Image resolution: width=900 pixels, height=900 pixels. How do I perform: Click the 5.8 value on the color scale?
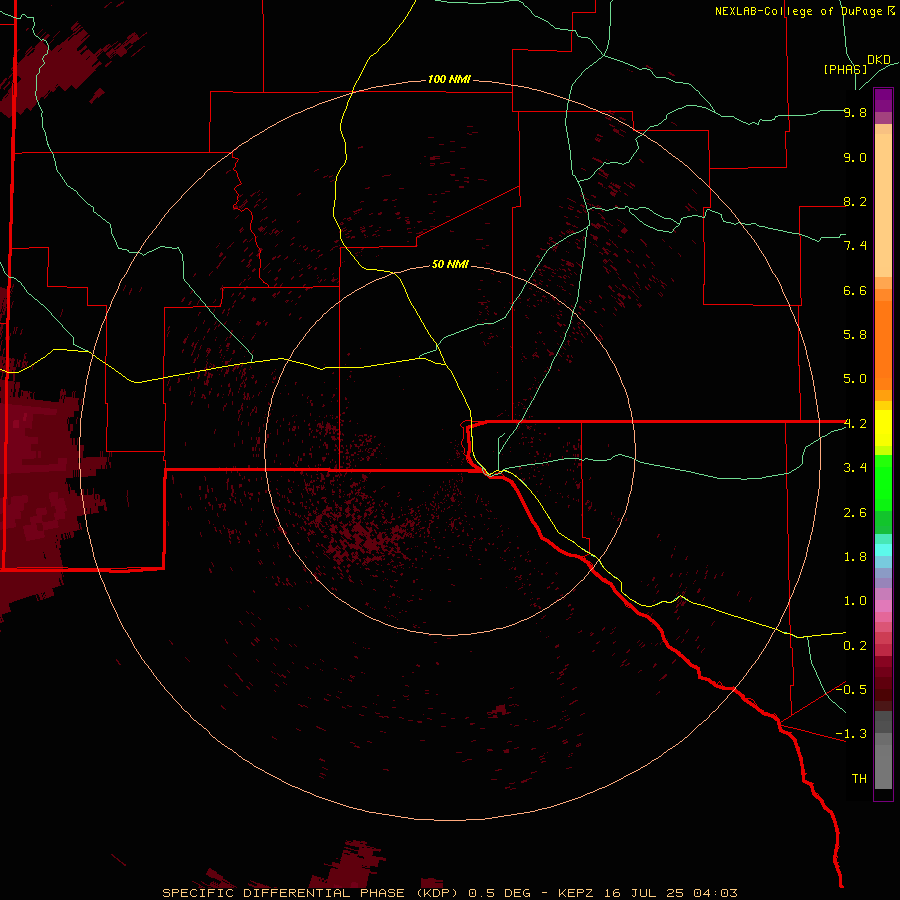coord(855,335)
